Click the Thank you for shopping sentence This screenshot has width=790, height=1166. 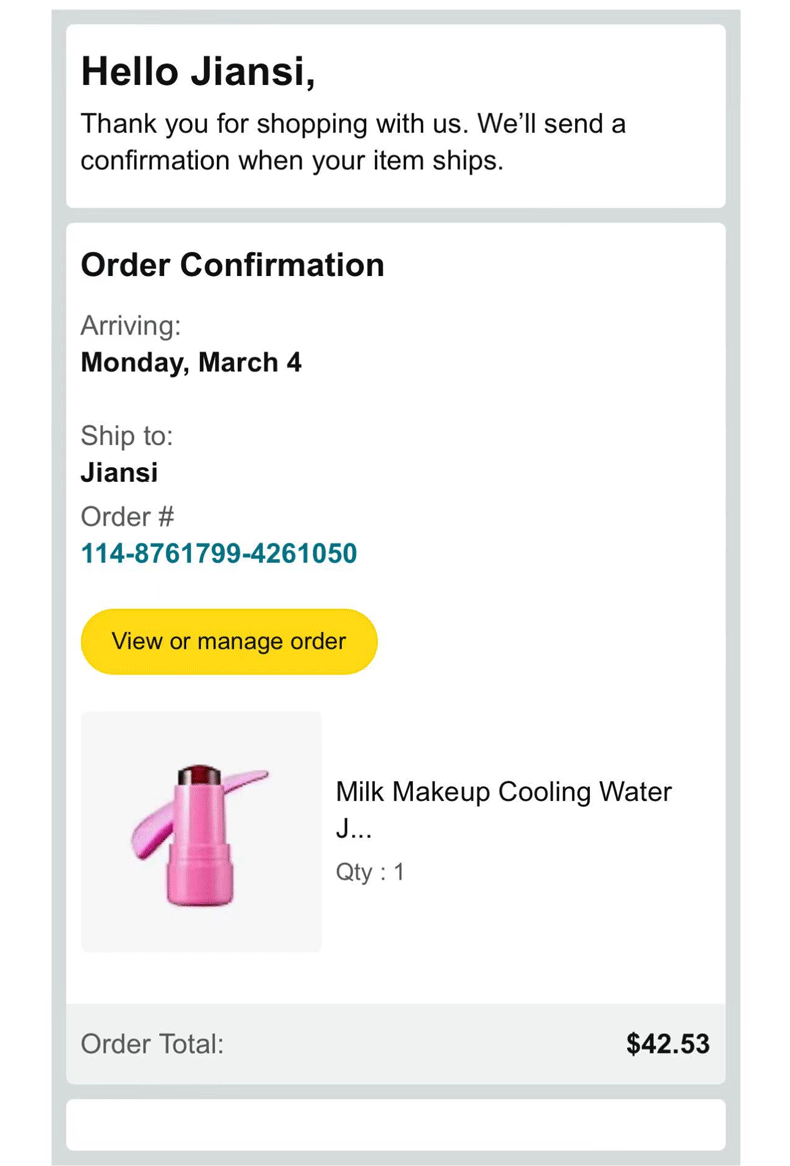(x=353, y=125)
